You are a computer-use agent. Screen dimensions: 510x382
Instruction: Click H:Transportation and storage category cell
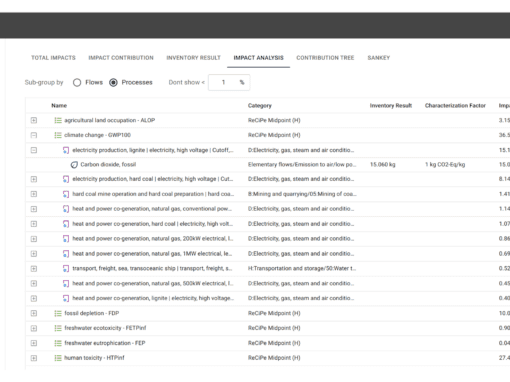coord(302,268)
